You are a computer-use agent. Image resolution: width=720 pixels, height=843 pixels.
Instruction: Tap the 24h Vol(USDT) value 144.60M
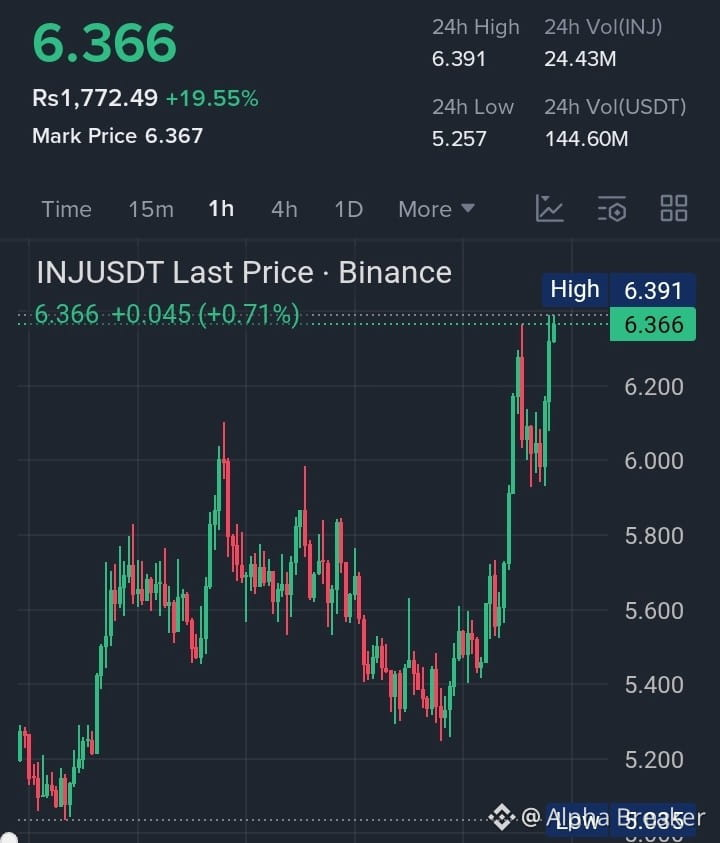coord(587,139)
